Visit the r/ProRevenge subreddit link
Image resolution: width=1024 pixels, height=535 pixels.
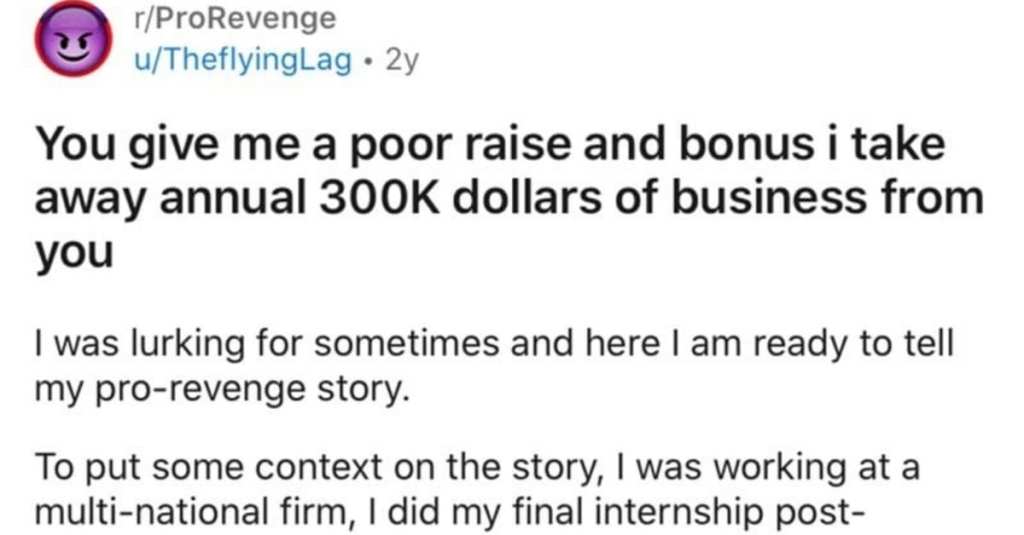(235, 18)
